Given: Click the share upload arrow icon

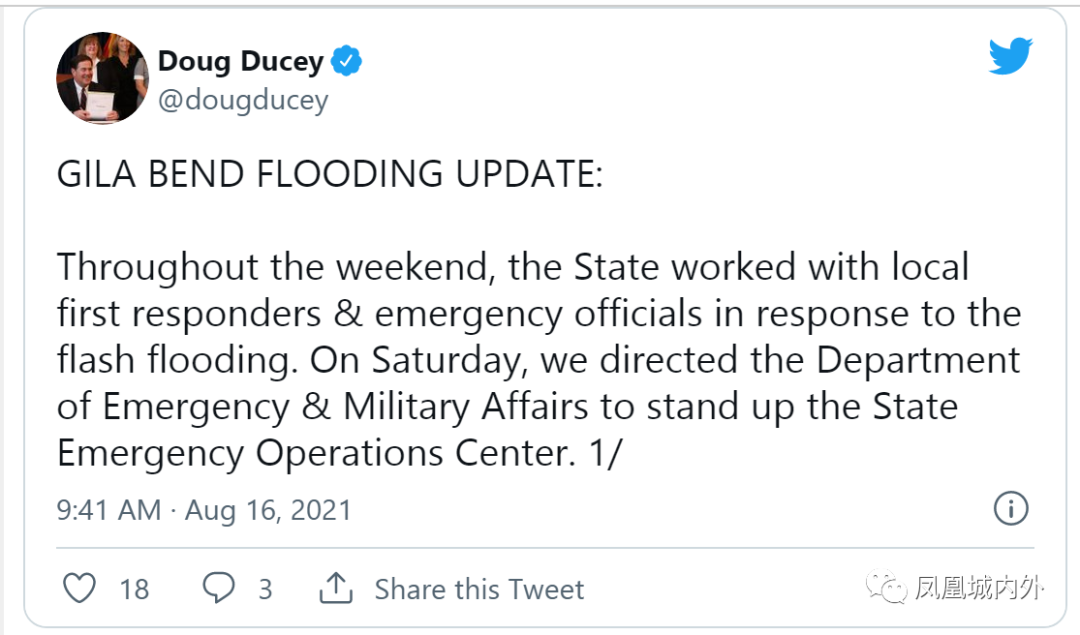Looking at the screenshot, I should (336, 588).
